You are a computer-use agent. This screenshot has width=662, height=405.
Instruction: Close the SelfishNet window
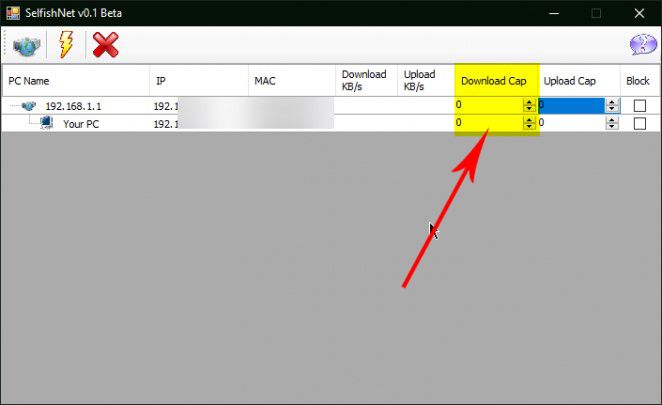coord(639,13)
